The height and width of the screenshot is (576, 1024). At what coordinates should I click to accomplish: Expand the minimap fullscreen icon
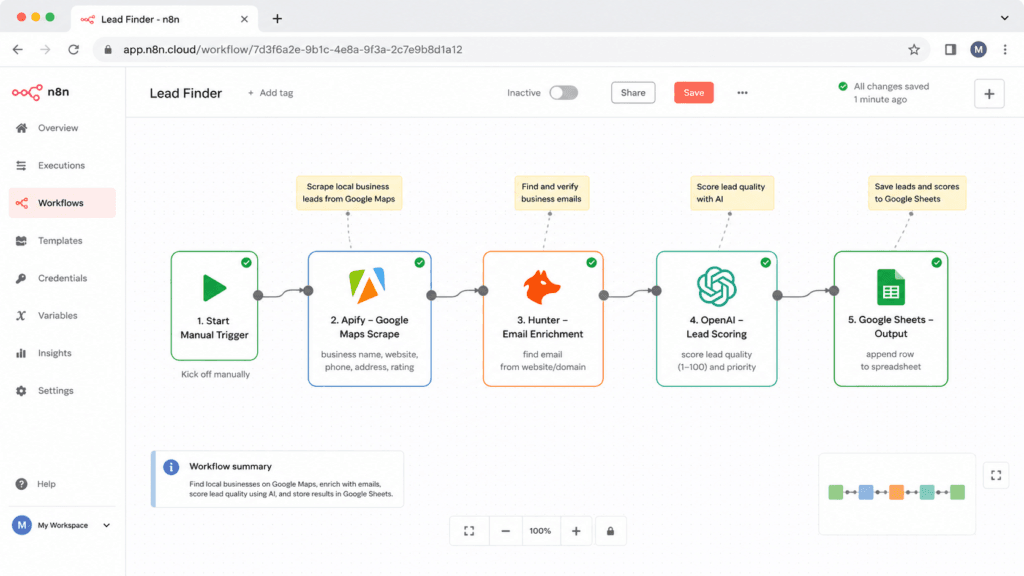coord(996,475)
